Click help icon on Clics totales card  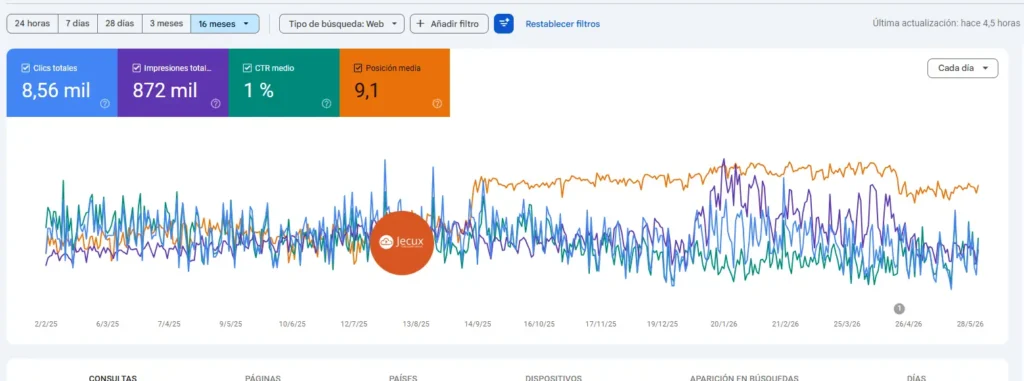click(104, 103)
